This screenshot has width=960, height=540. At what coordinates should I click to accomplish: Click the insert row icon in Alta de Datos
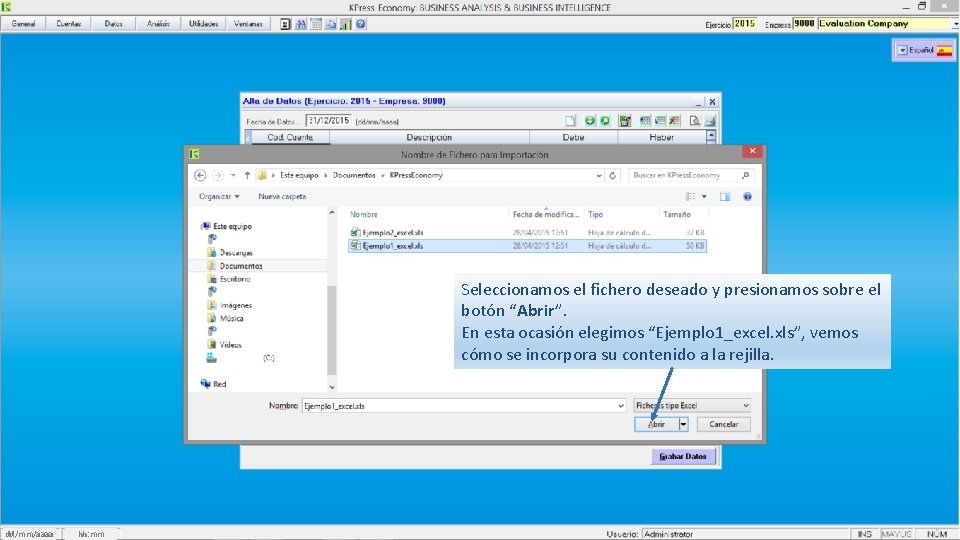(x=645, y=121)
